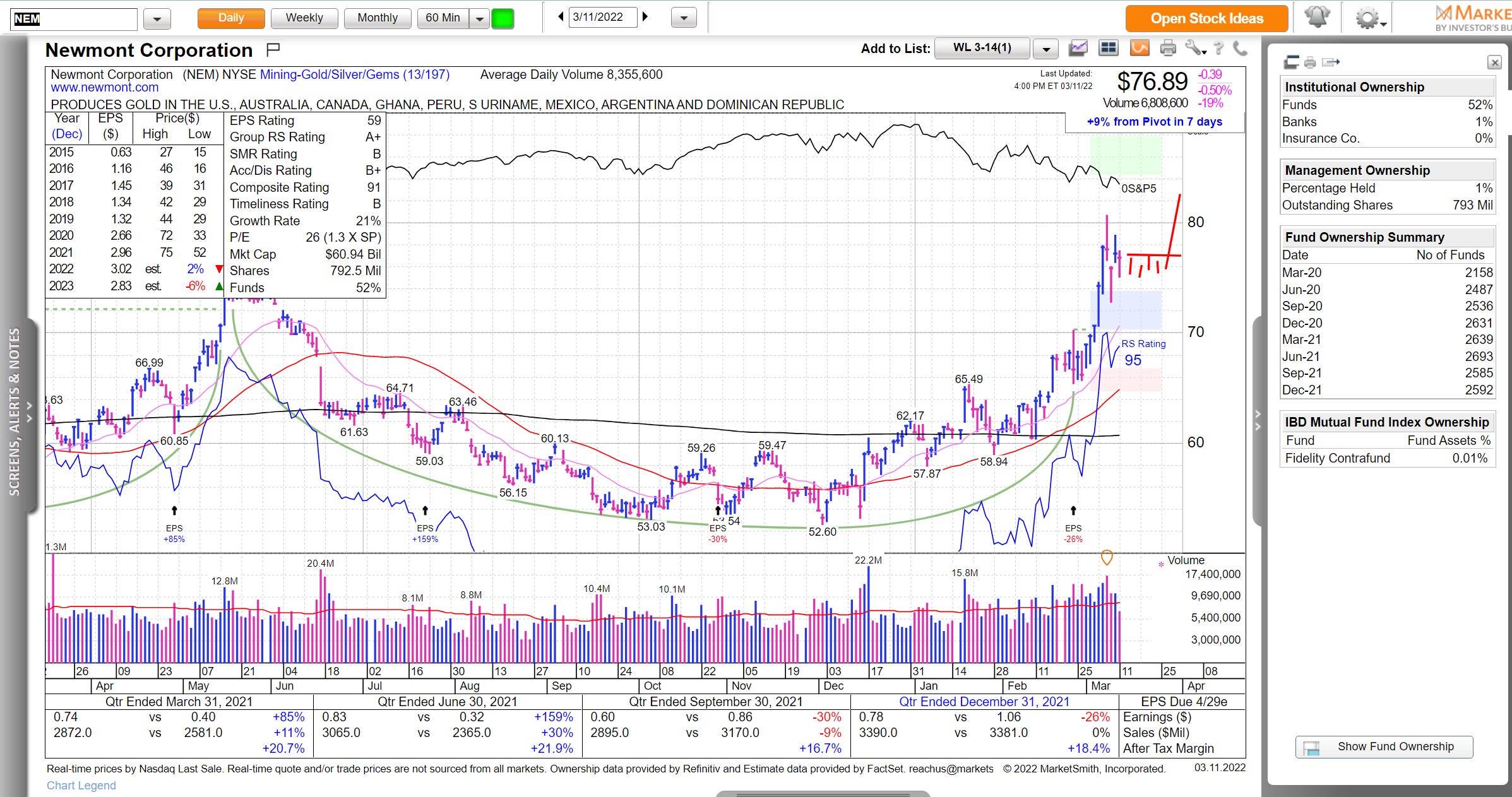
Task: Open the wrench tools menu
Action: pyautogui.click(x=1194, y=48)
